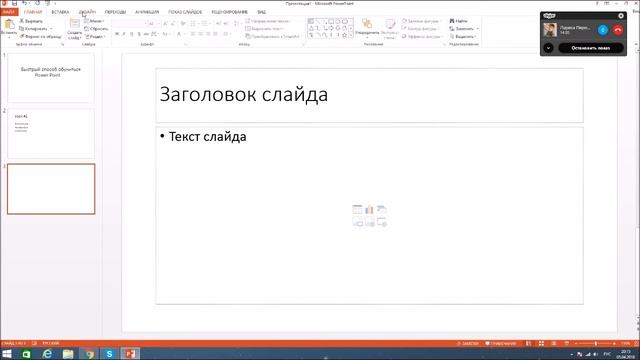Close the Skype call widget
This screenshot has width=640, height=360.
click(621, 16)
